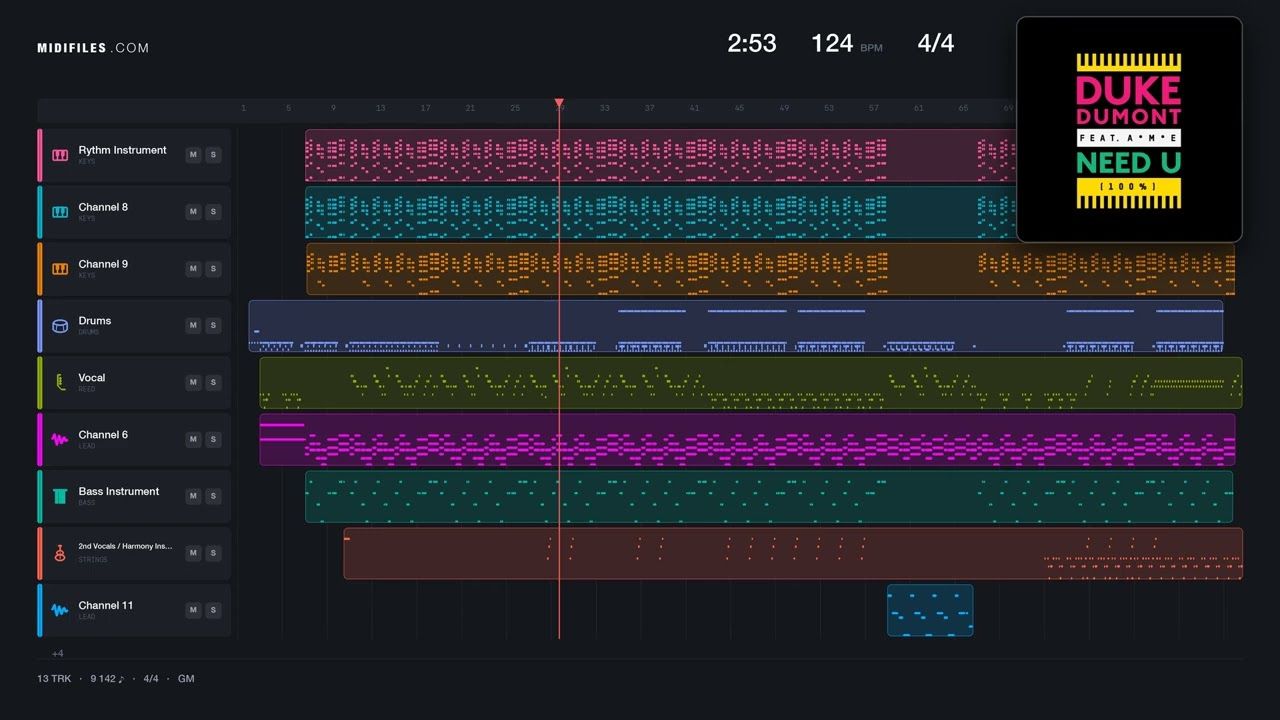Image resolution: width=1280 pixels, height=720 pixels.
Task: Click the Channel 8 keys track icon
Action: tap(60, 212)
